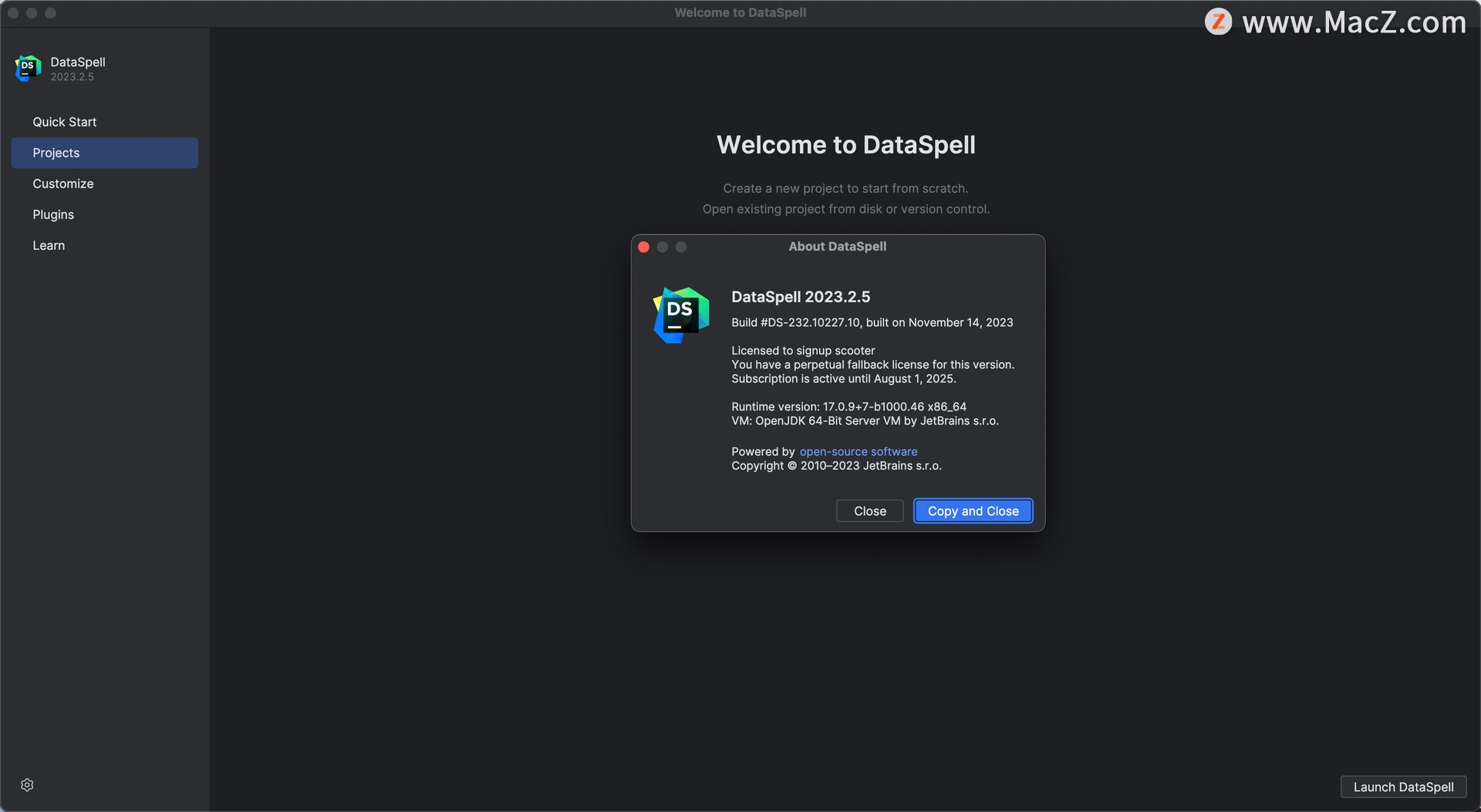
Task: Click the DS logo in About dialog
Action: 681,315
